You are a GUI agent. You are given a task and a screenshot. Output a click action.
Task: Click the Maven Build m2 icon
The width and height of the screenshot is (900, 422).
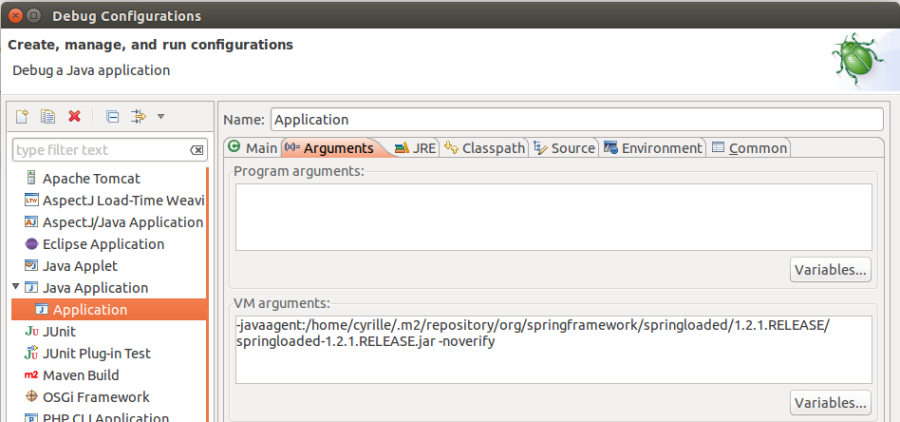click(31, 375)
